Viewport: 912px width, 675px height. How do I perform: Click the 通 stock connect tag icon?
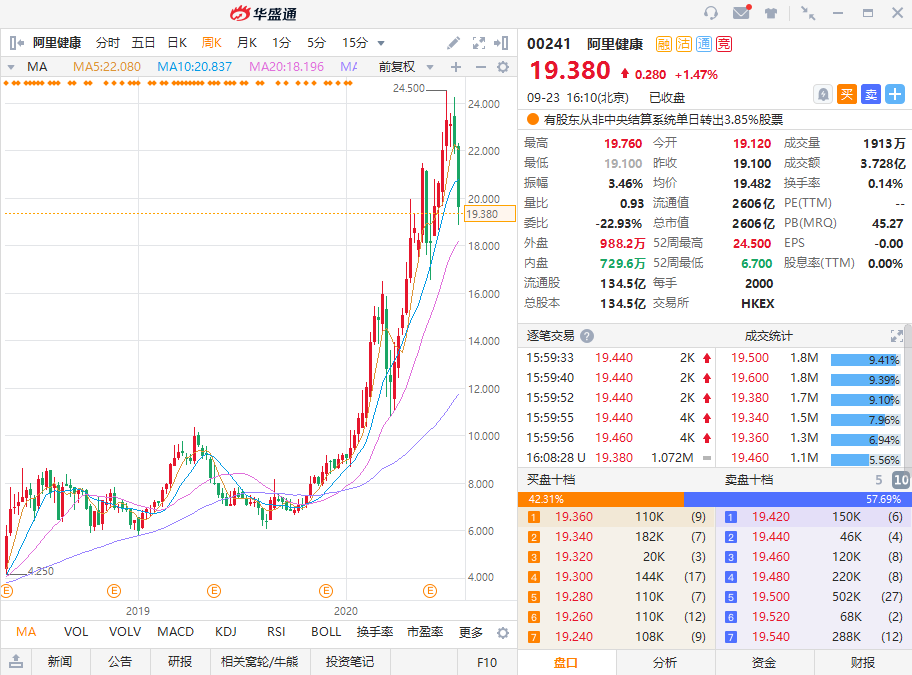click(x=704, y=44)
